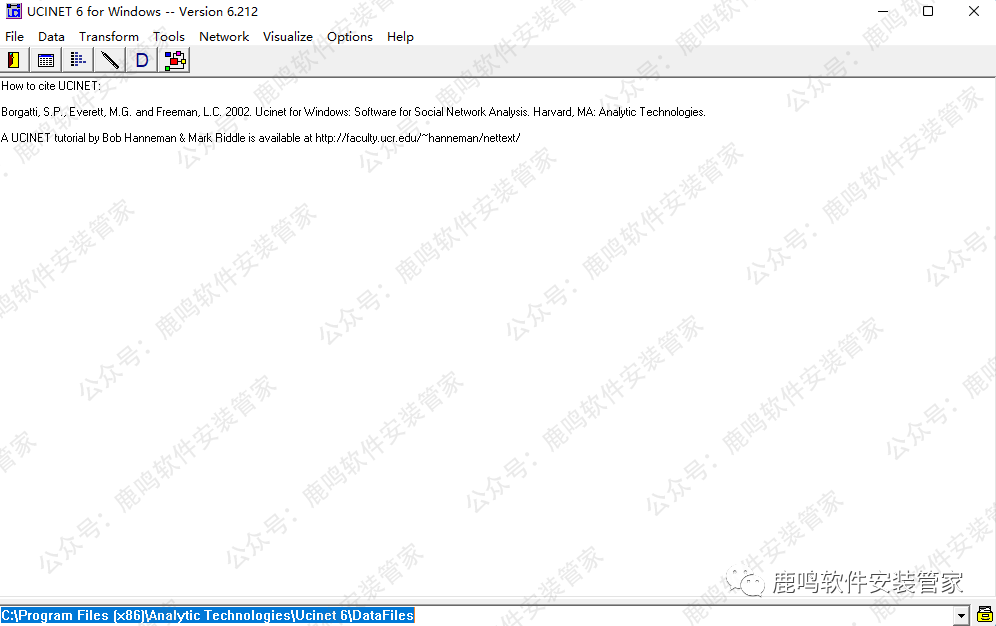
Task: Open the Transform menu
Action: [109, 37]
